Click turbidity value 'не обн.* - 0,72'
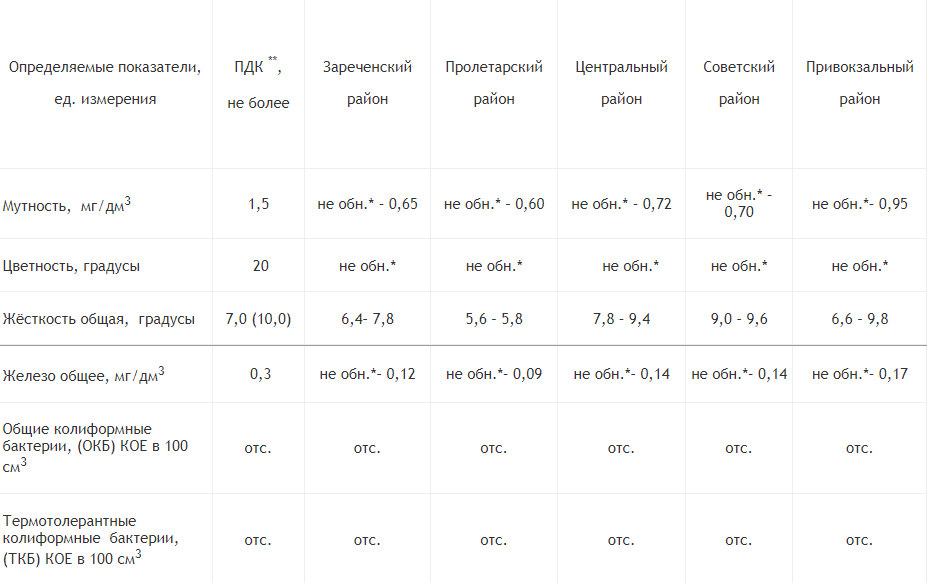Screen dimensions: 927x583 tap(621, 204)
